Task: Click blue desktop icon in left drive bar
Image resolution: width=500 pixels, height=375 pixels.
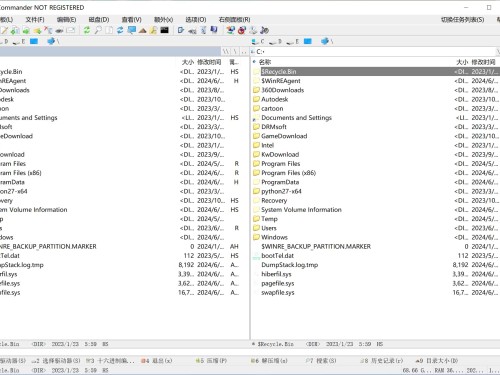Action: tap(34, 41)
